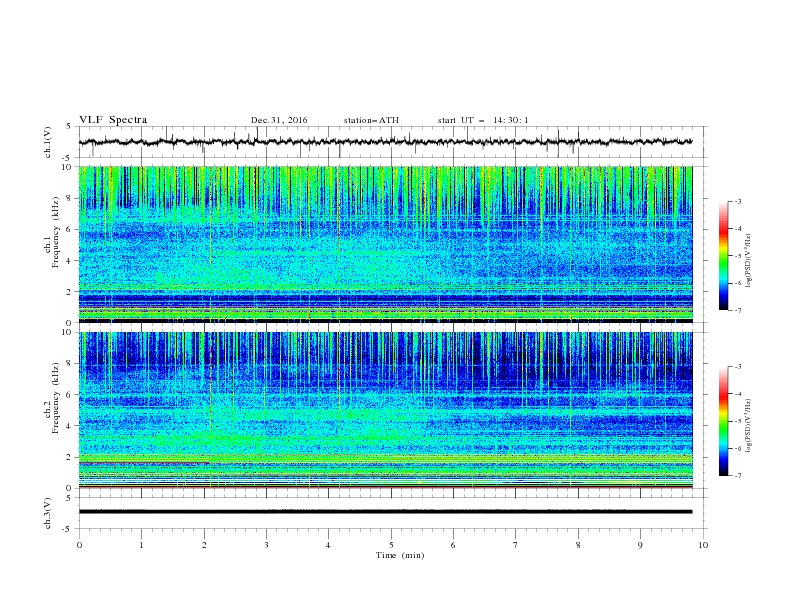
Task: Click the "-4" tick on ch.2 colorbar
Action: [737, 394]
